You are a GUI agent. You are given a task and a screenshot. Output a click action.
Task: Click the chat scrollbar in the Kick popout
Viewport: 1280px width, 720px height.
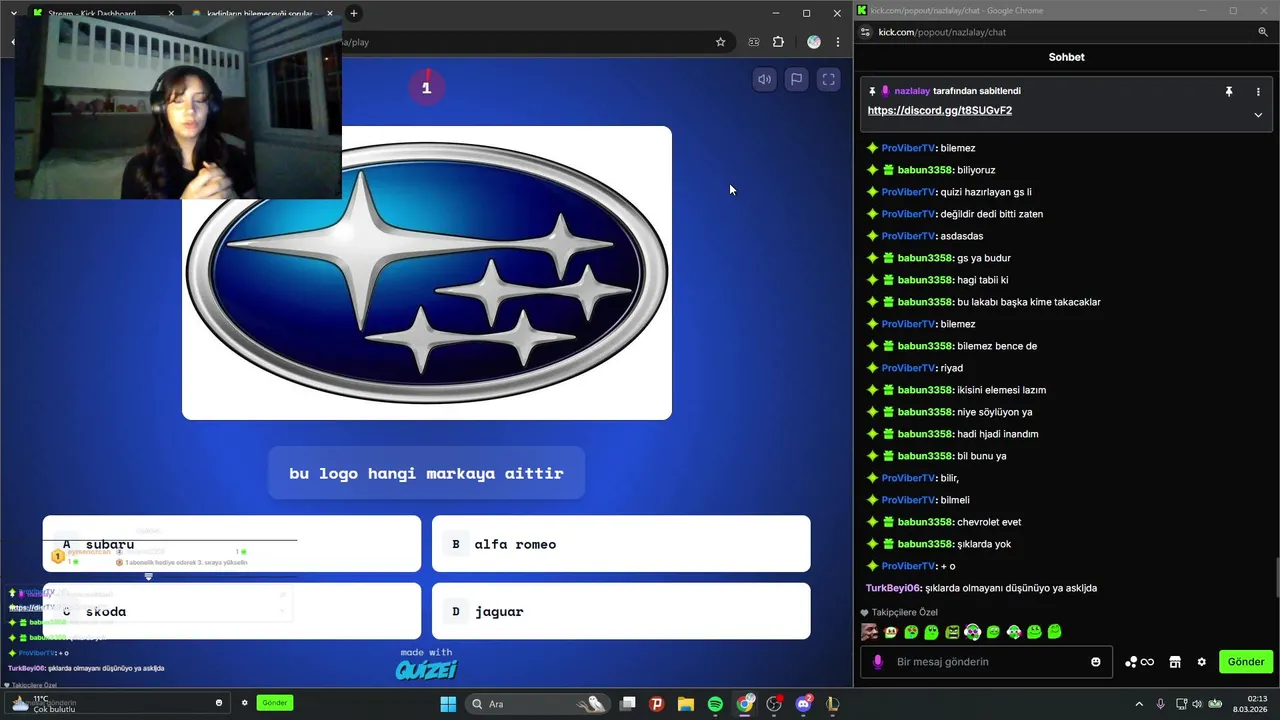(x=1277, y=576)
